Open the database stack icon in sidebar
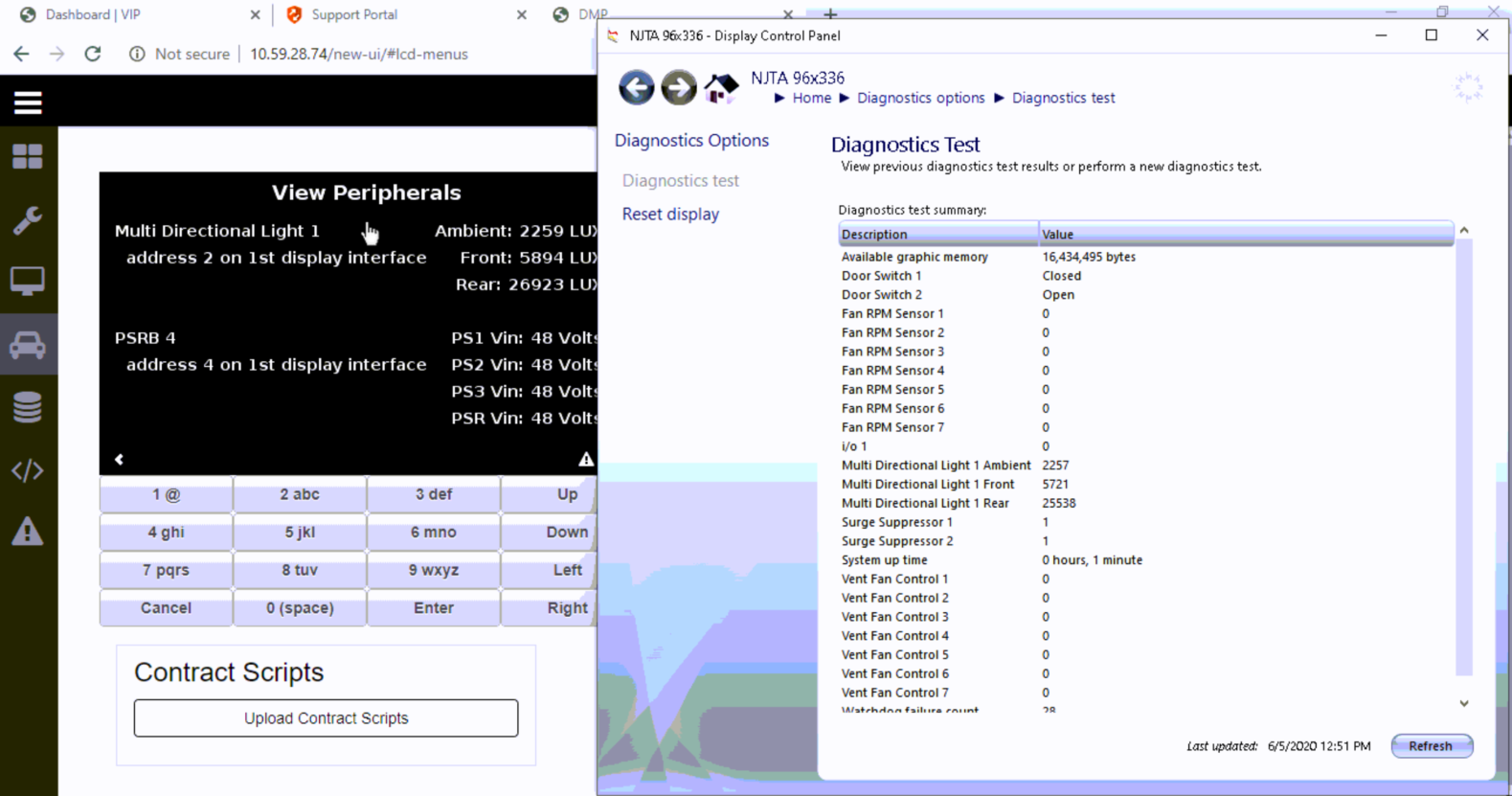This screenshot has width=1512, height=796. [28, 407]
